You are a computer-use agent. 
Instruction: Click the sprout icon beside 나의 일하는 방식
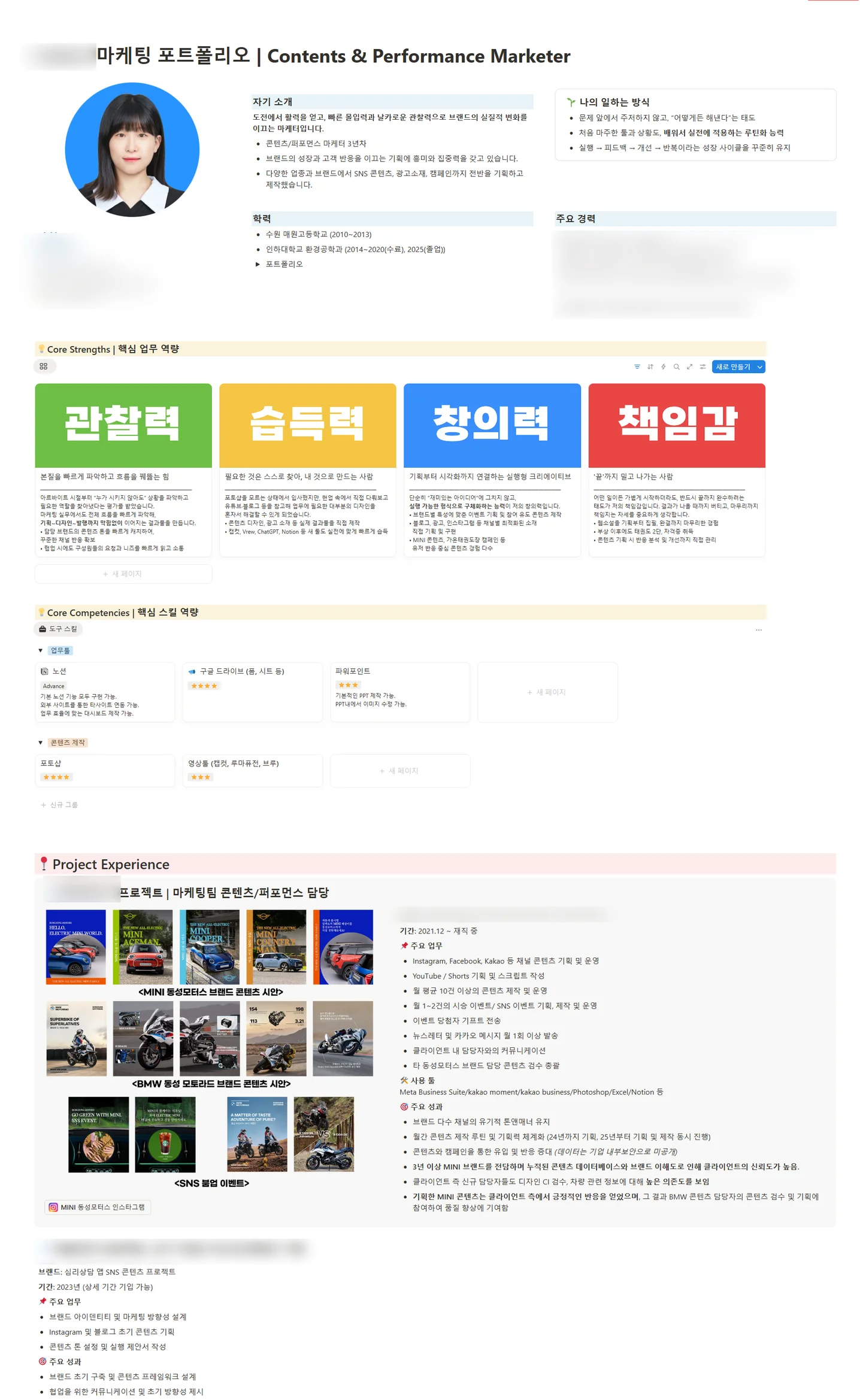pyautogui.click(x=571, y=102)
